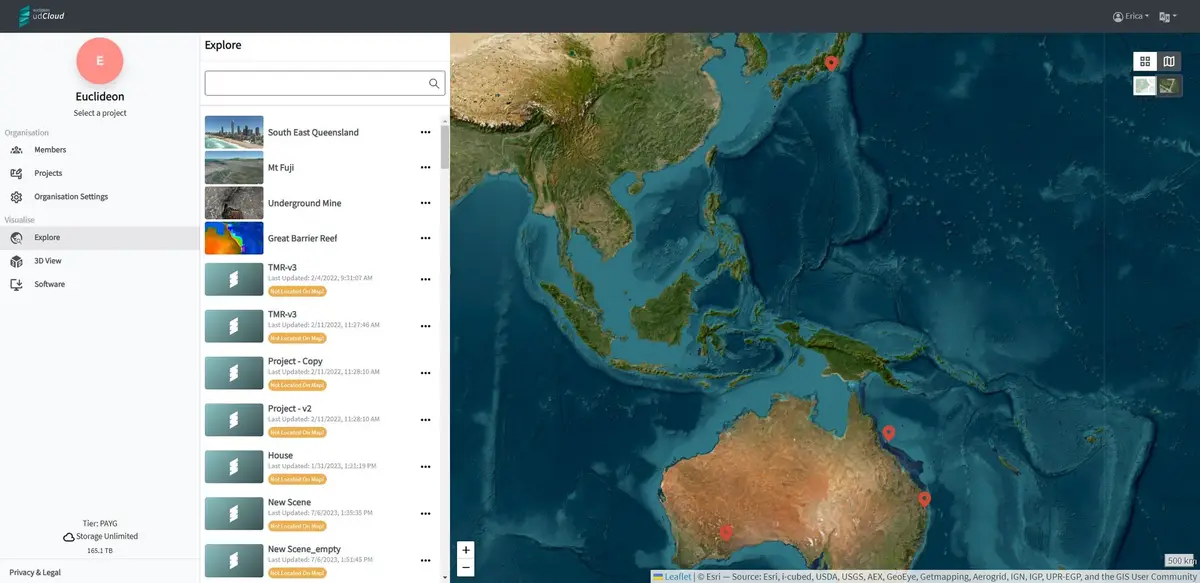Viewport: 1200px width, 583px height.
Task: Click the South Australia map marker
Action: pos(726,533)
